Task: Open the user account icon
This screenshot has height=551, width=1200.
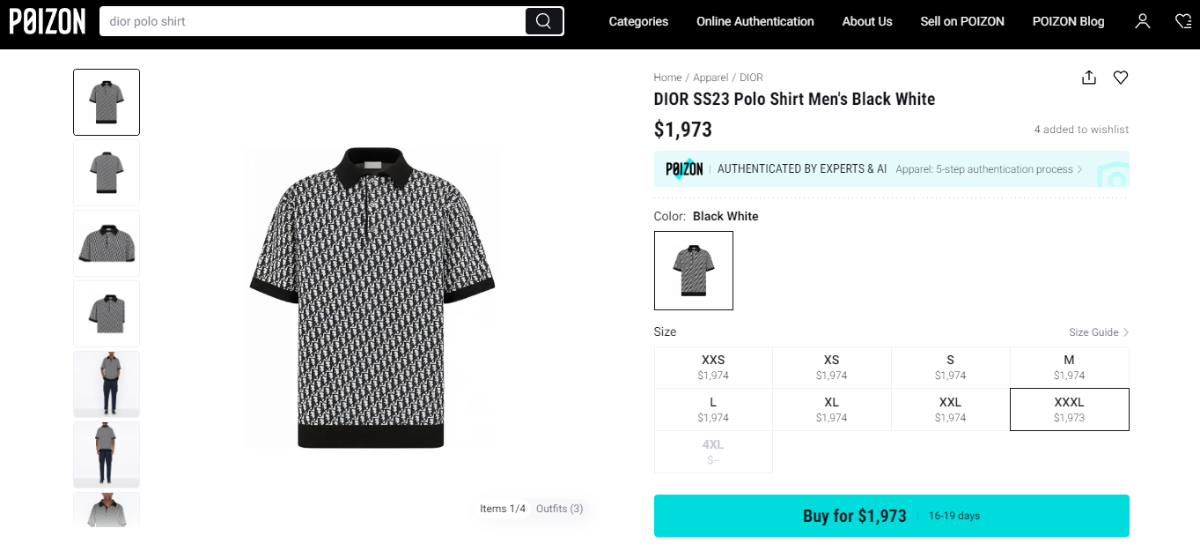Action: coord(1143,21)
